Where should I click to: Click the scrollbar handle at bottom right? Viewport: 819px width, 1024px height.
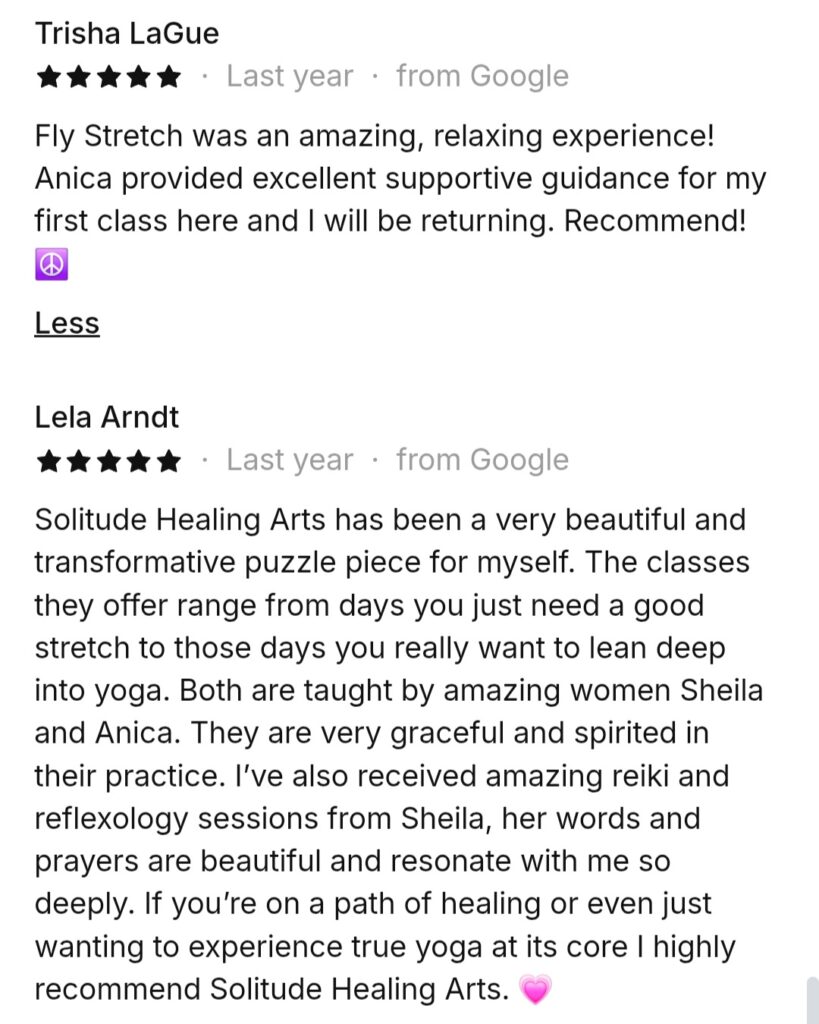(x=812, y=1000)
